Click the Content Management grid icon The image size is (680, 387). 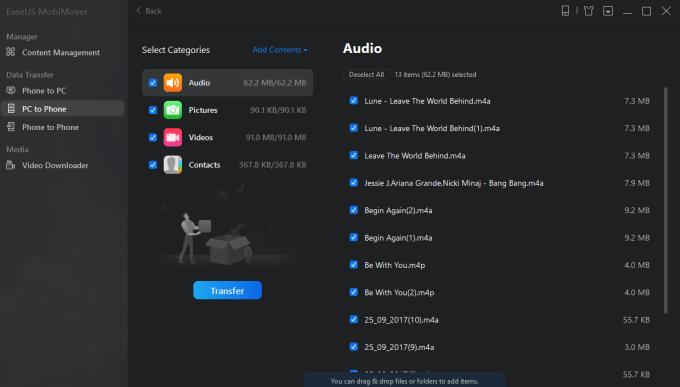[11, 52]
